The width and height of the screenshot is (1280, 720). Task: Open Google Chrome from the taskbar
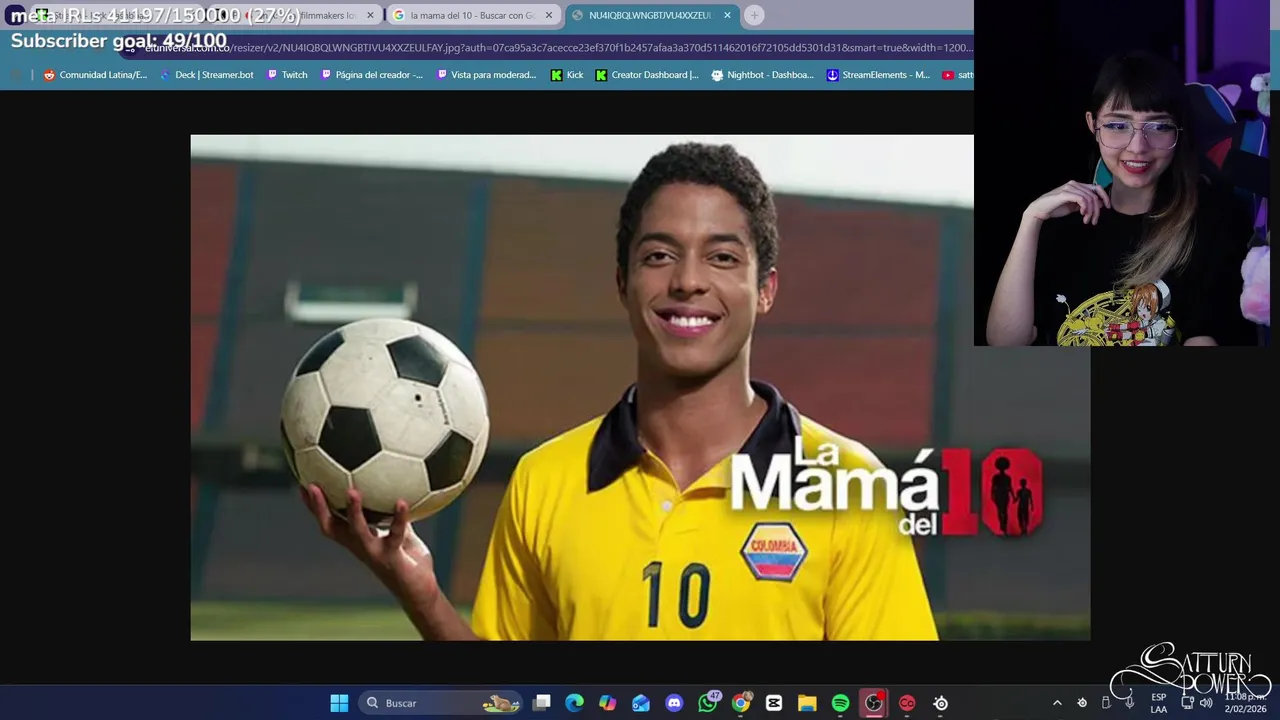click(741, 703)
